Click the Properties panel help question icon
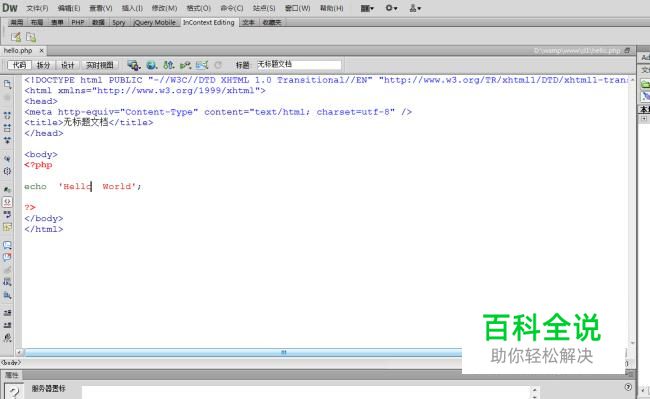650x399 pixels. [x=628, y=387]
